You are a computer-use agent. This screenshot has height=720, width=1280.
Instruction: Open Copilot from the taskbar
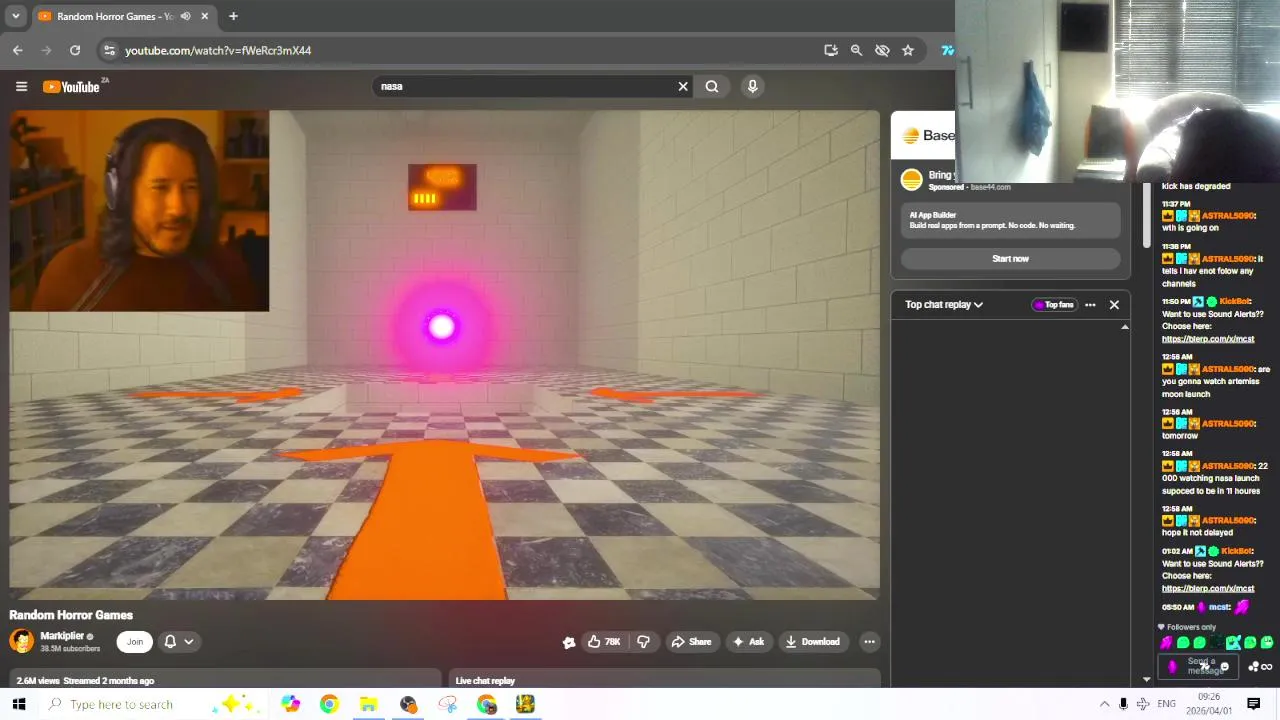click(x=290, y=704)
